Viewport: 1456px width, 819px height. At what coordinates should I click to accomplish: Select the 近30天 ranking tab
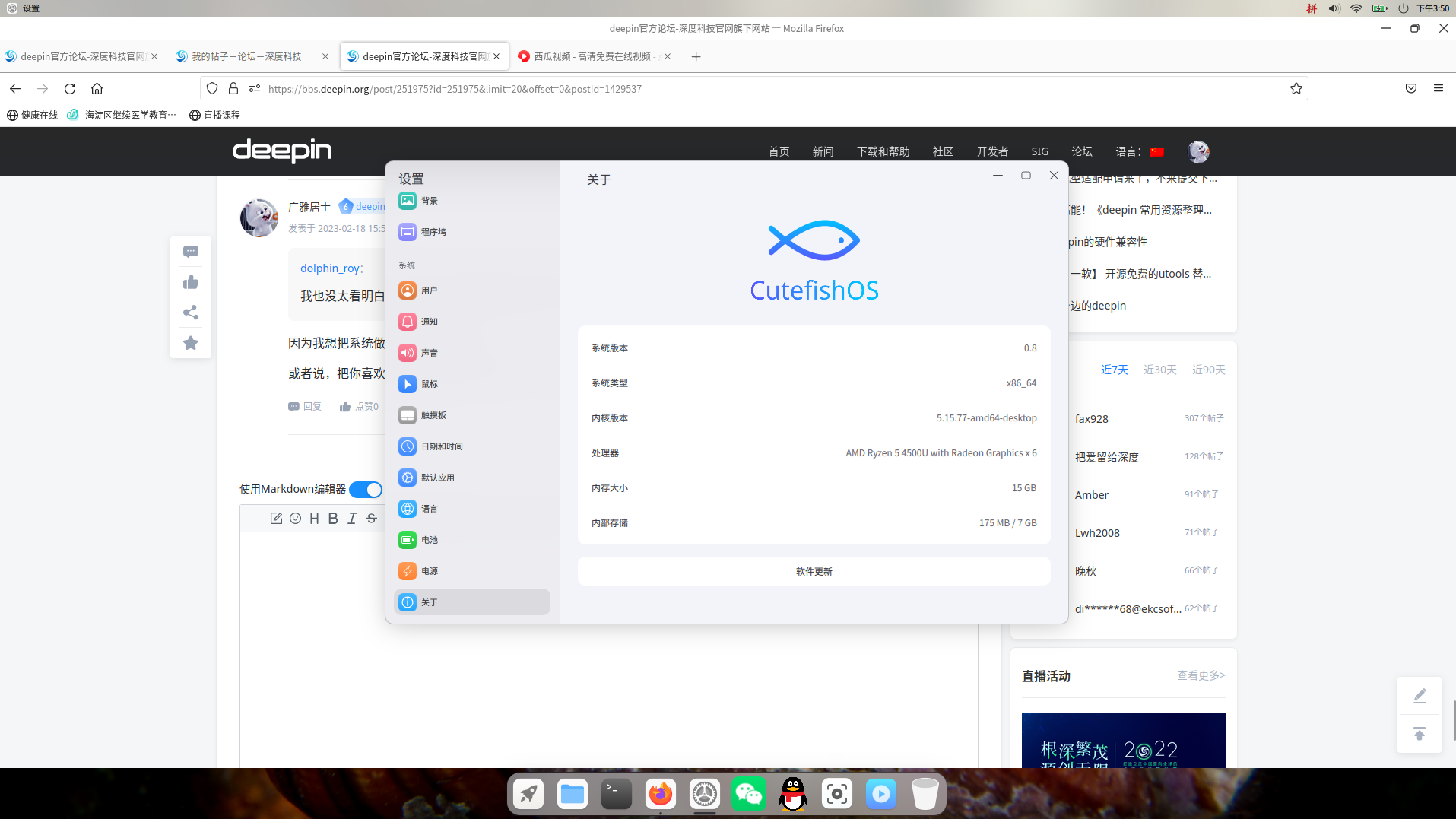coord(1159,370)
